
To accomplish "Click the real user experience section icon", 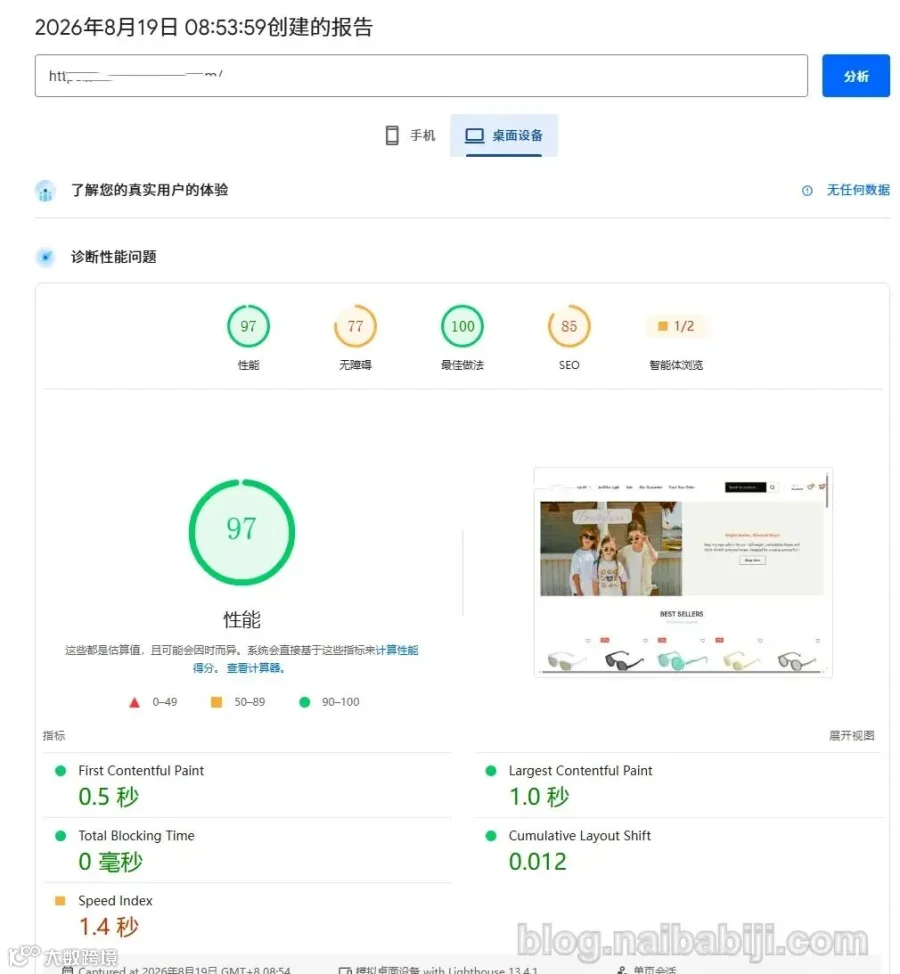I will coord(45,191).
